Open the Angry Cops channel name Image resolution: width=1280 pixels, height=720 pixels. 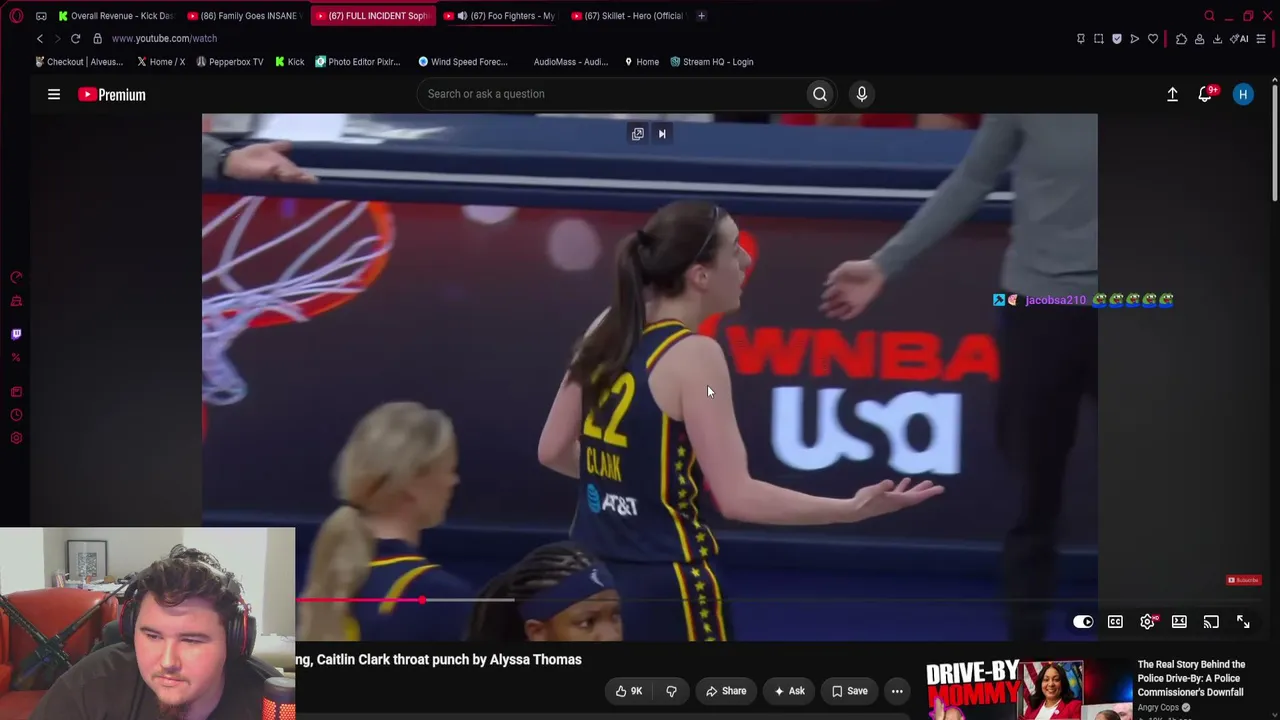1158,708
